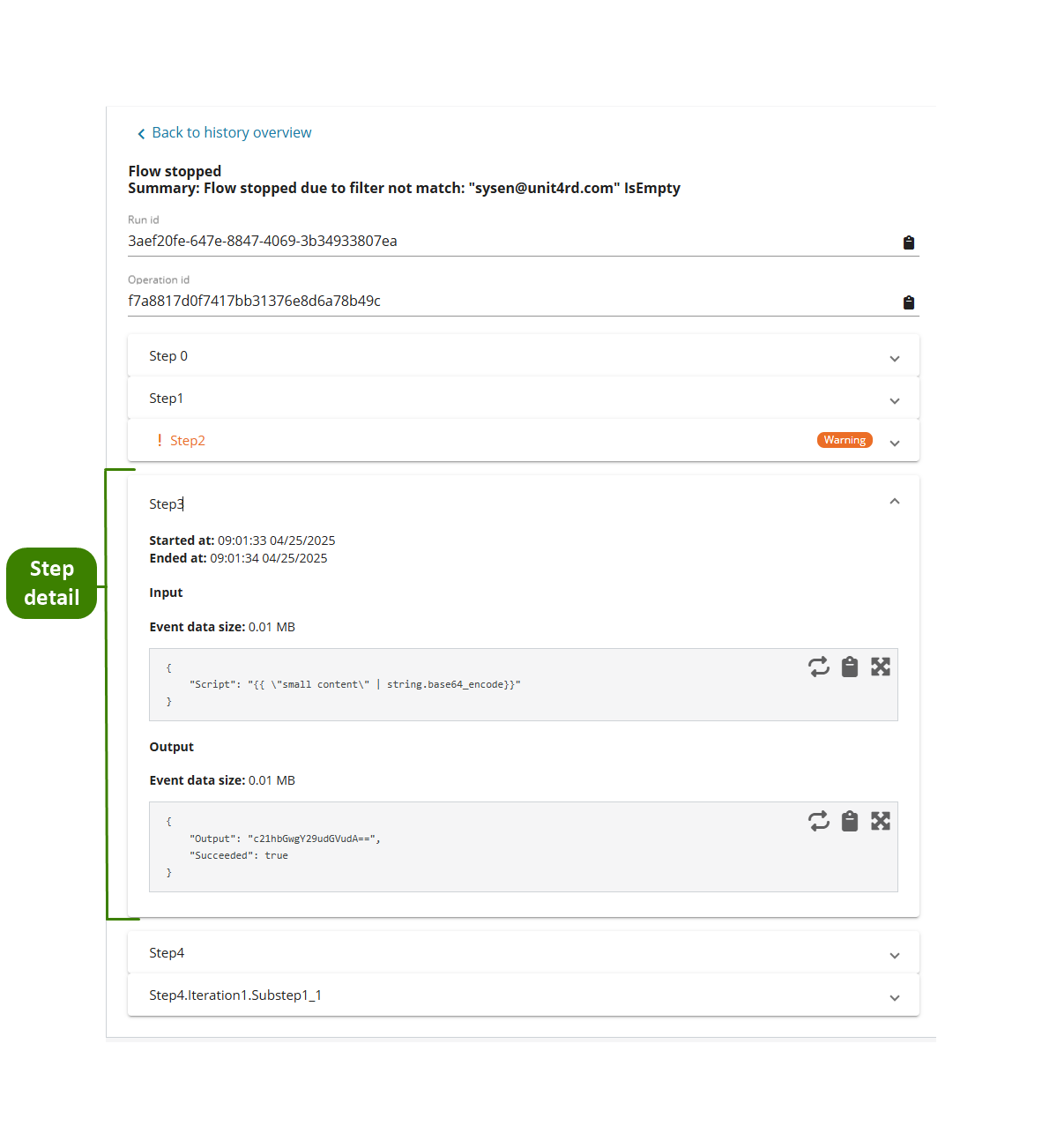Expand Step4.Iteration1.Substep1_1 panel chevron
The width and height of the screenshot is (1042, 1148).
tap(895, 998)
